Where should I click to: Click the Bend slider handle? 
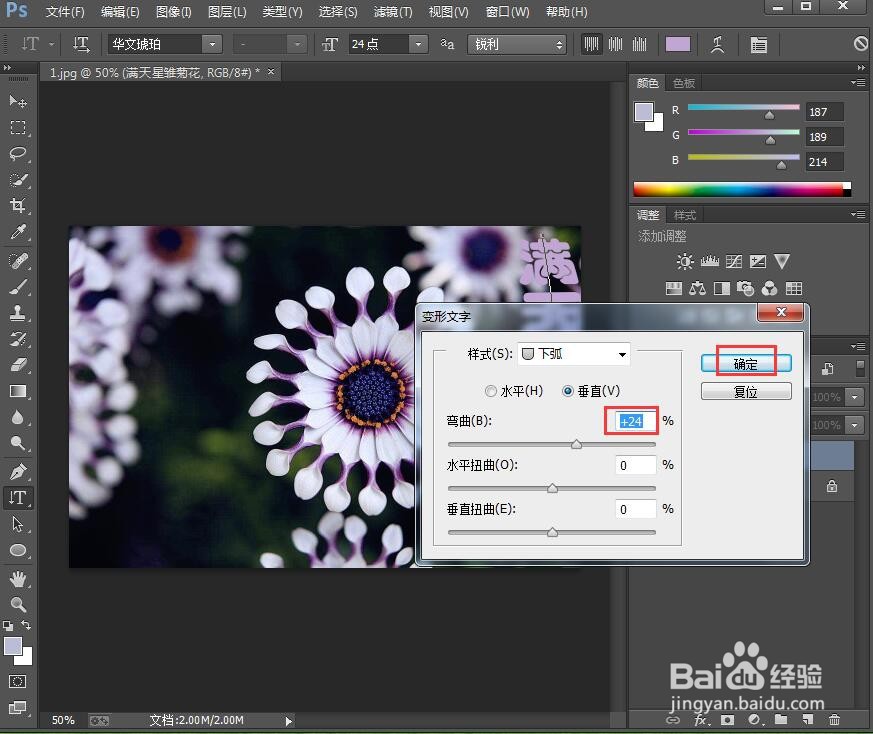576,444
